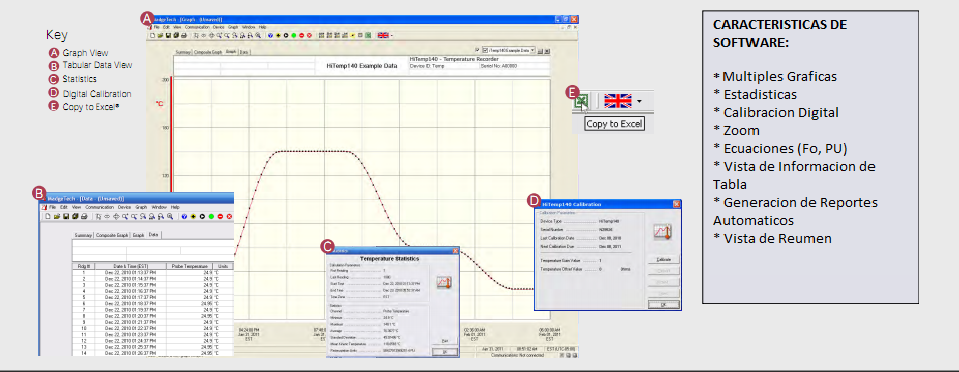
Task: Click the open folder icon in Data window toolbar
Action: coord(57,217)
